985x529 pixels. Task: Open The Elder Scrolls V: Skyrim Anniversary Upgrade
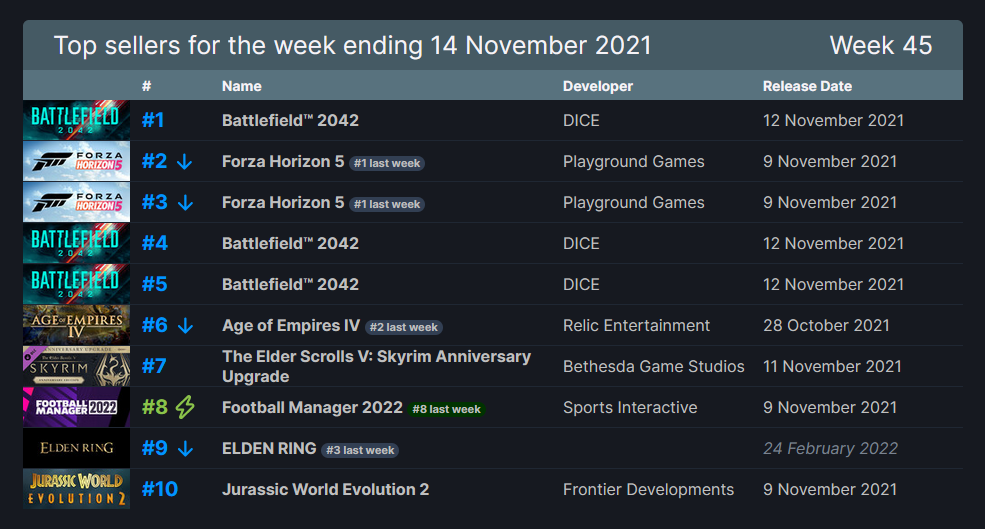[376, 366]
